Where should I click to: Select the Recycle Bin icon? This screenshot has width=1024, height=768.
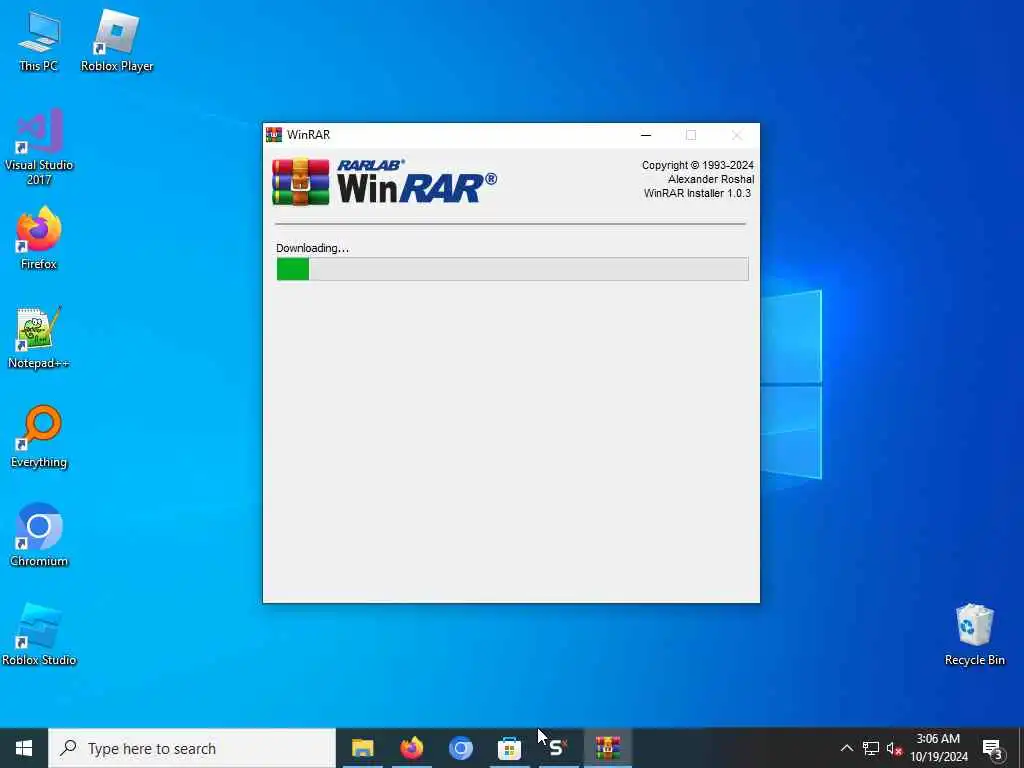pos(974,634)
